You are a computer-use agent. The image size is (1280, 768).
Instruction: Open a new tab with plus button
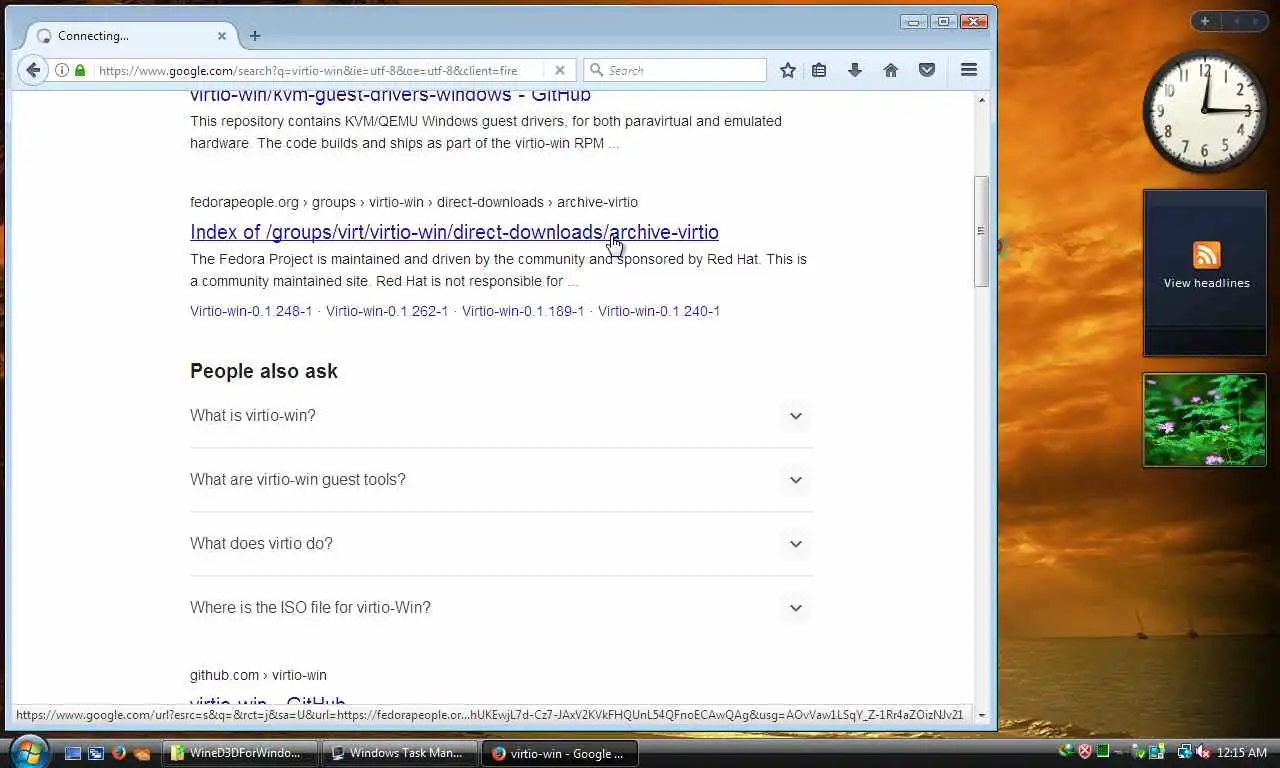255,36
